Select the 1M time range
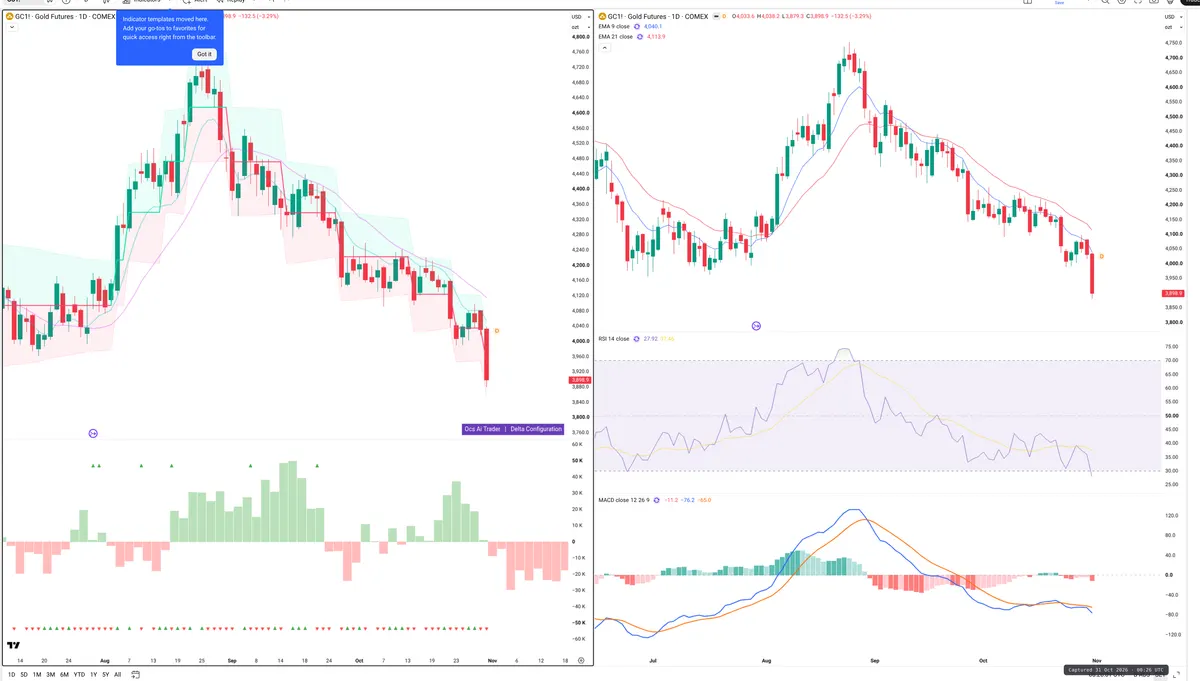Screen dimensions: 1200x681 click(x=37, y=674)
